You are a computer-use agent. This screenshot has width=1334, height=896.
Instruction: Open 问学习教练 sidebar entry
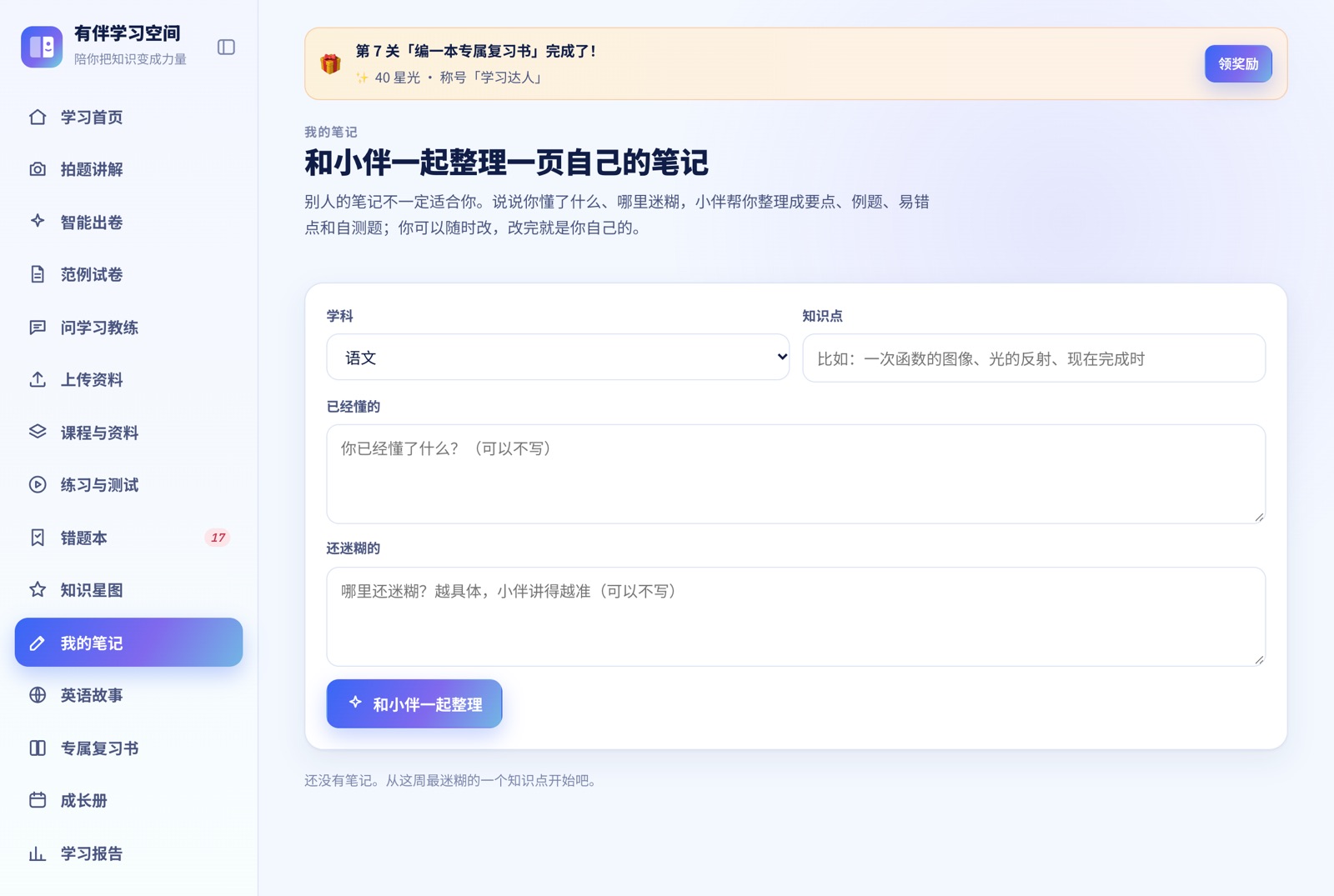point(128,327)
